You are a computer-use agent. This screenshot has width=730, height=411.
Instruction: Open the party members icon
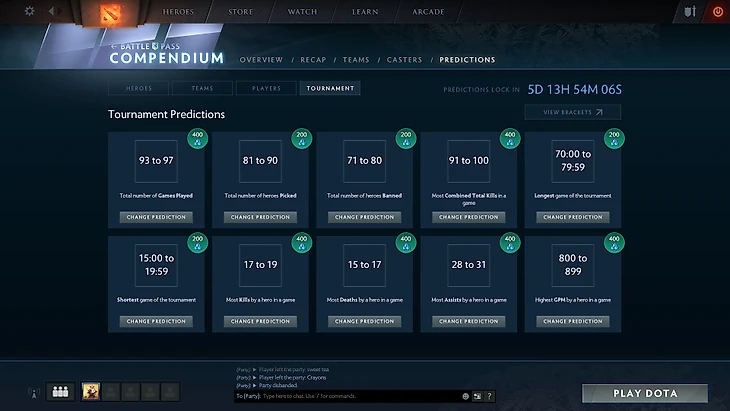pyautogui.click(x=60, y=392)
